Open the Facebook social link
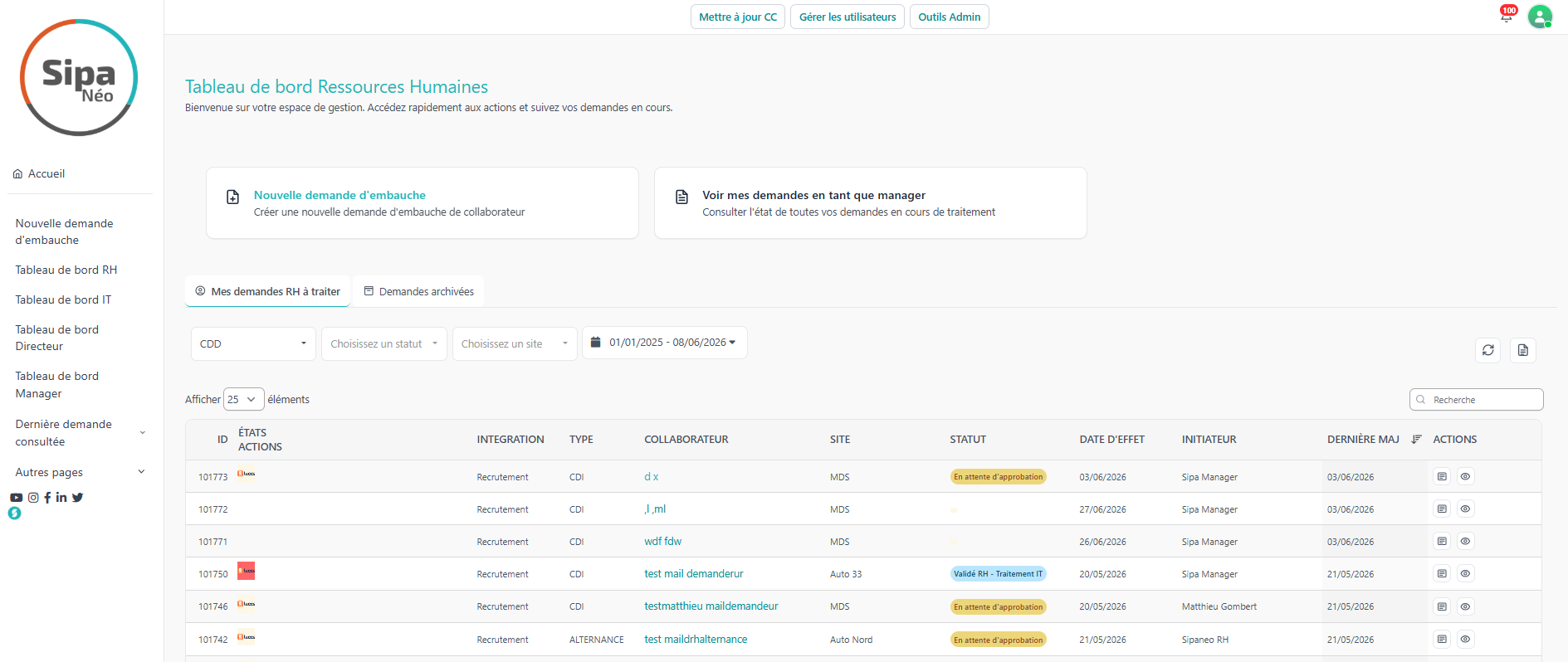Viewport: 1568px width, 662px height. pyautogui.click(x=47, y=498)
